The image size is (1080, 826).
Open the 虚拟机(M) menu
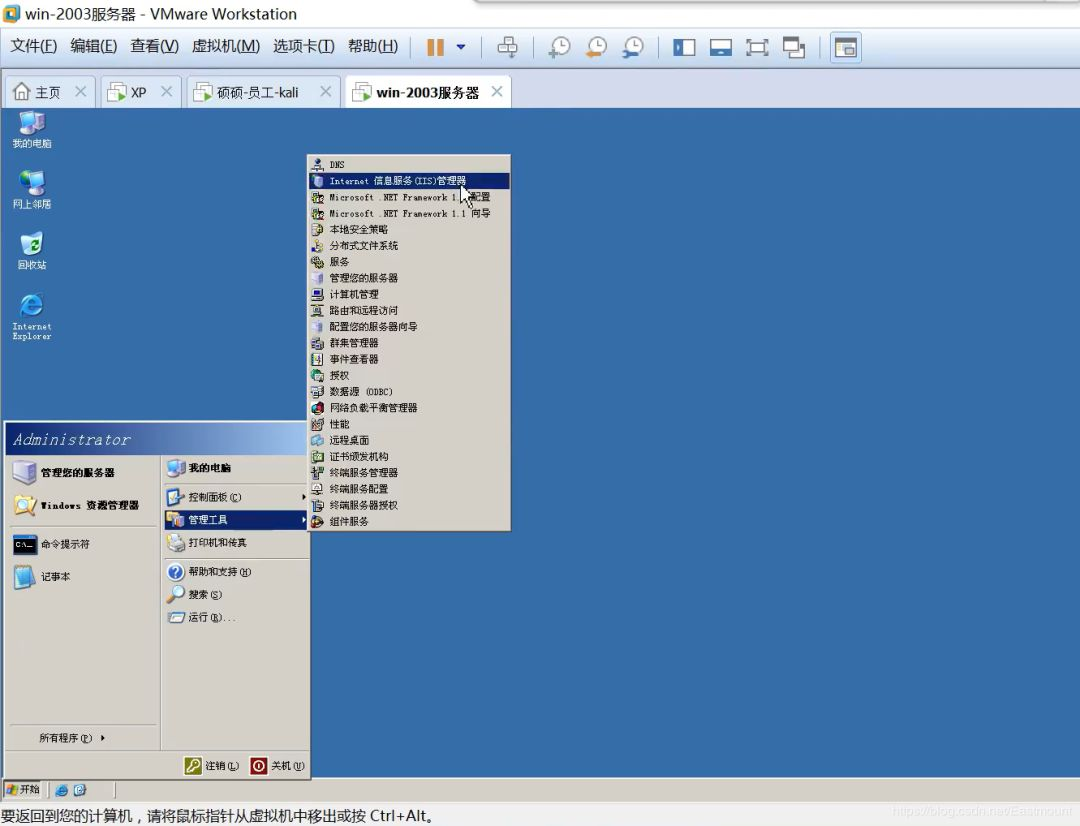click(225, 46)
